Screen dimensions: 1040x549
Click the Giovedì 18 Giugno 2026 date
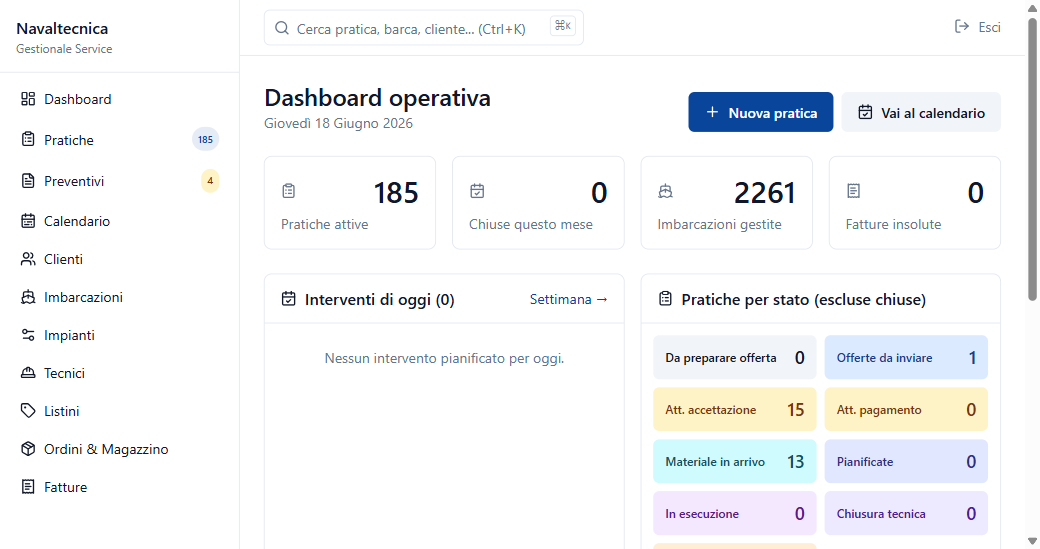point(338,123)
